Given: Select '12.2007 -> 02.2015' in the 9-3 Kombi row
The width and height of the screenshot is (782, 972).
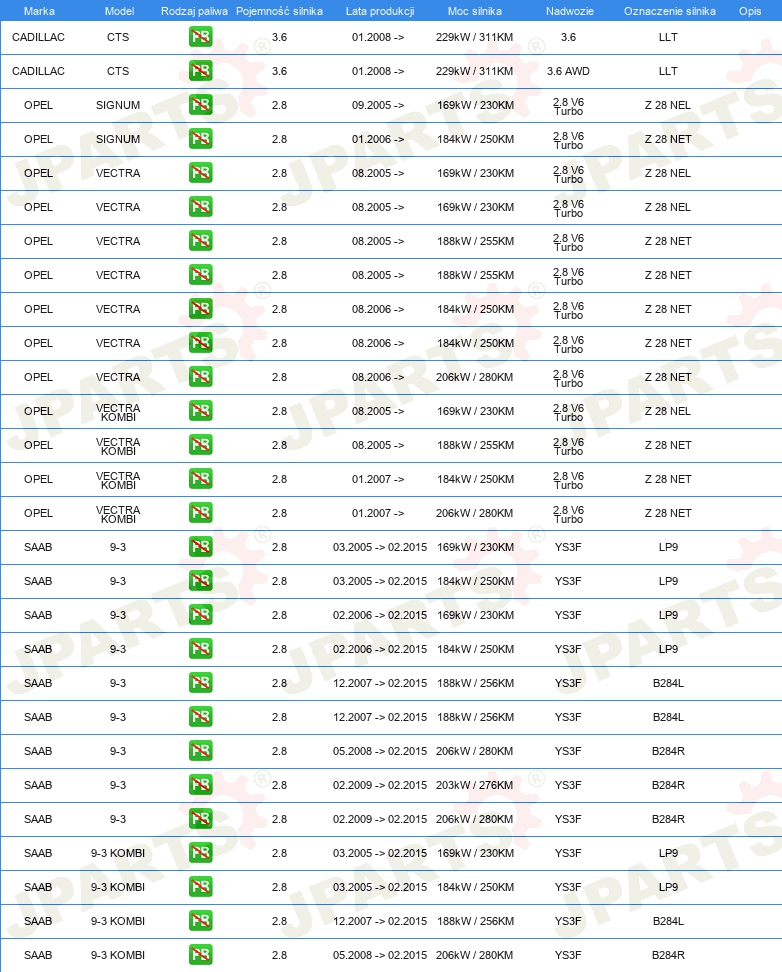Looking at the screenshot, I should (380, 921).
